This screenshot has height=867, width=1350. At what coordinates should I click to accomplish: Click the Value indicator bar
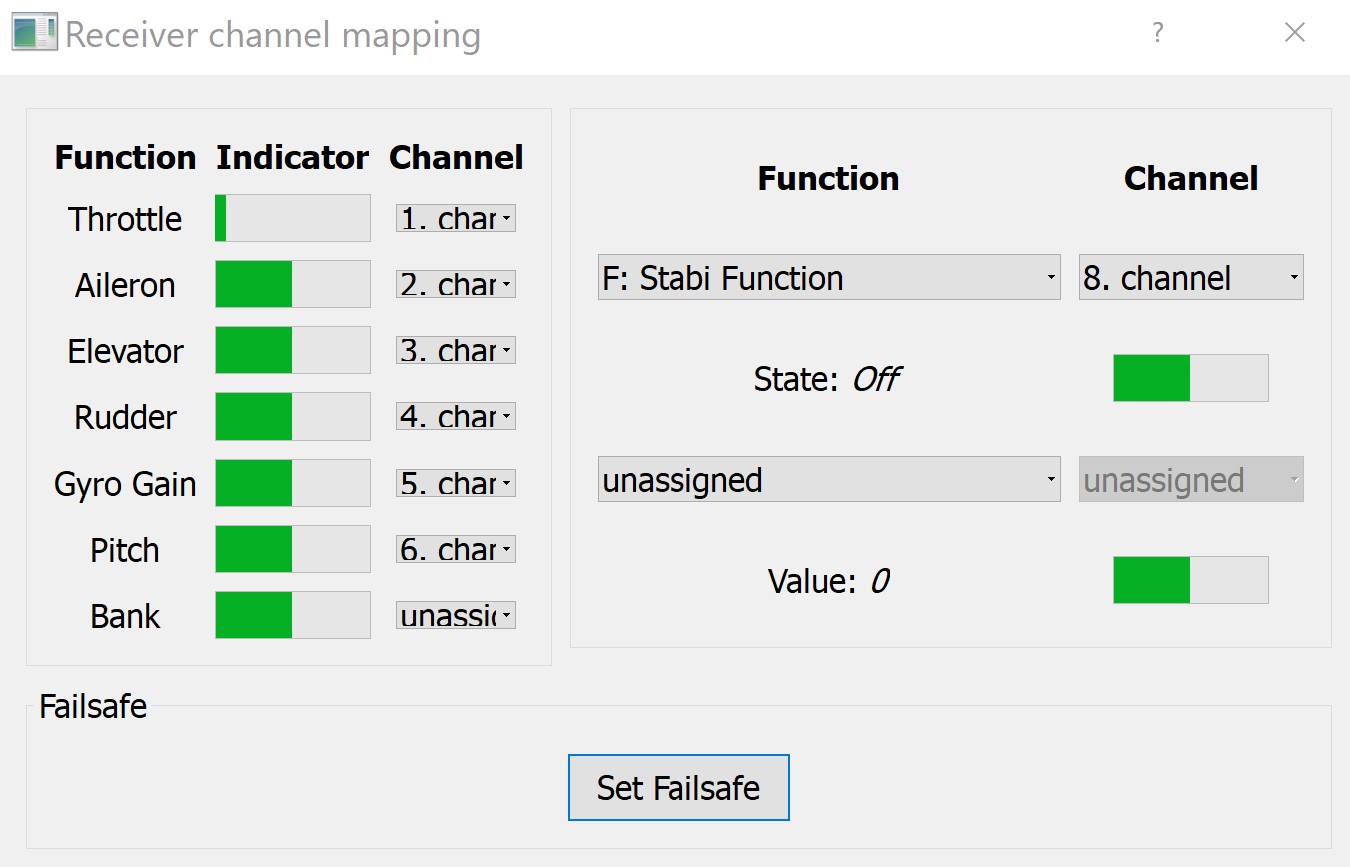(x=1190, y=580)
